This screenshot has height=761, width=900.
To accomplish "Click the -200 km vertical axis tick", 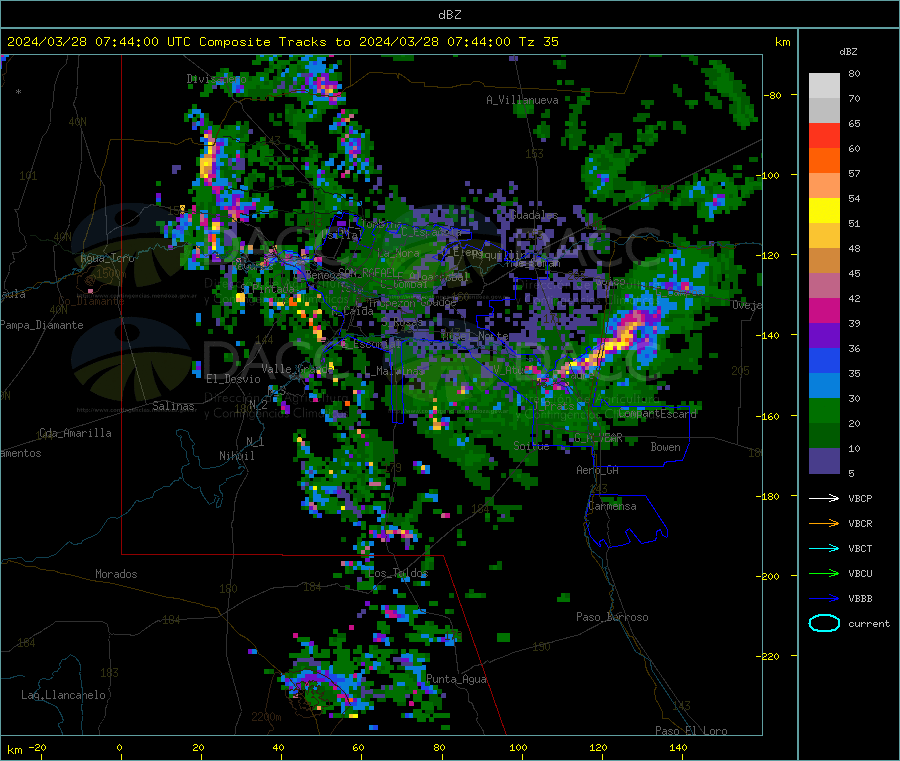I will (x=769, y=576).
